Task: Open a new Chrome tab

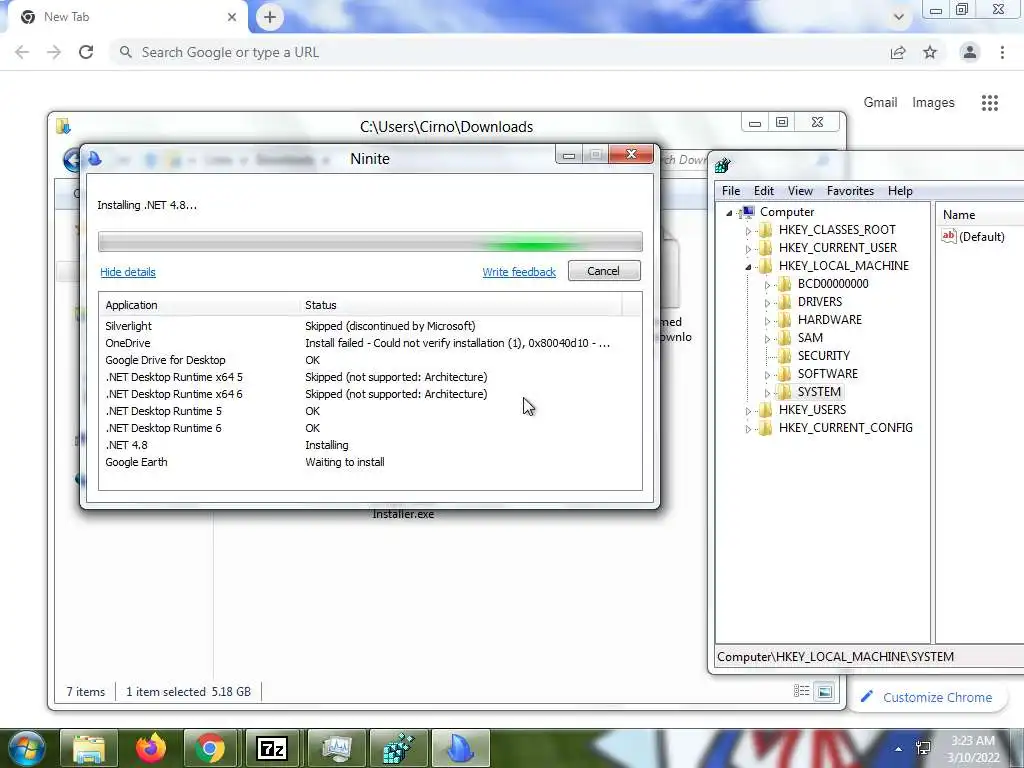Action: (x=270, y=17)
